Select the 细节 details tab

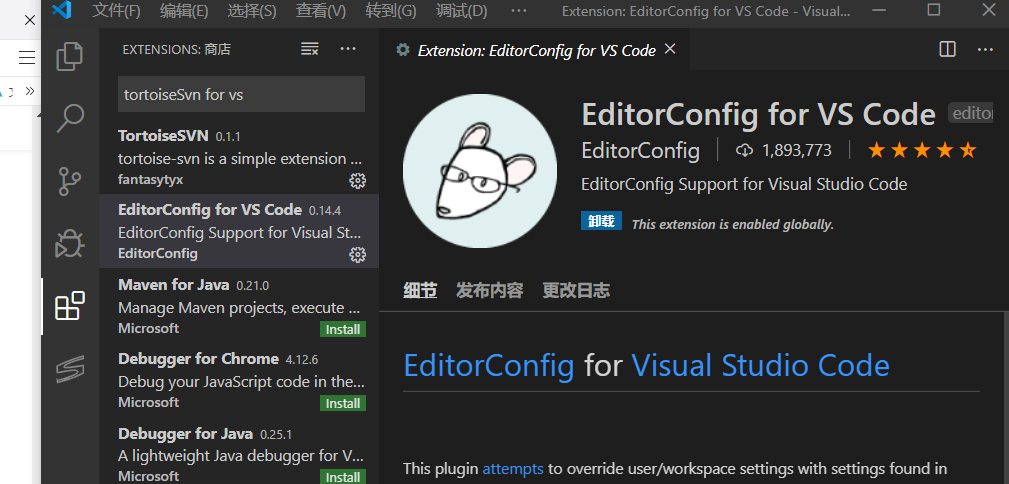[x=420, y=290]
